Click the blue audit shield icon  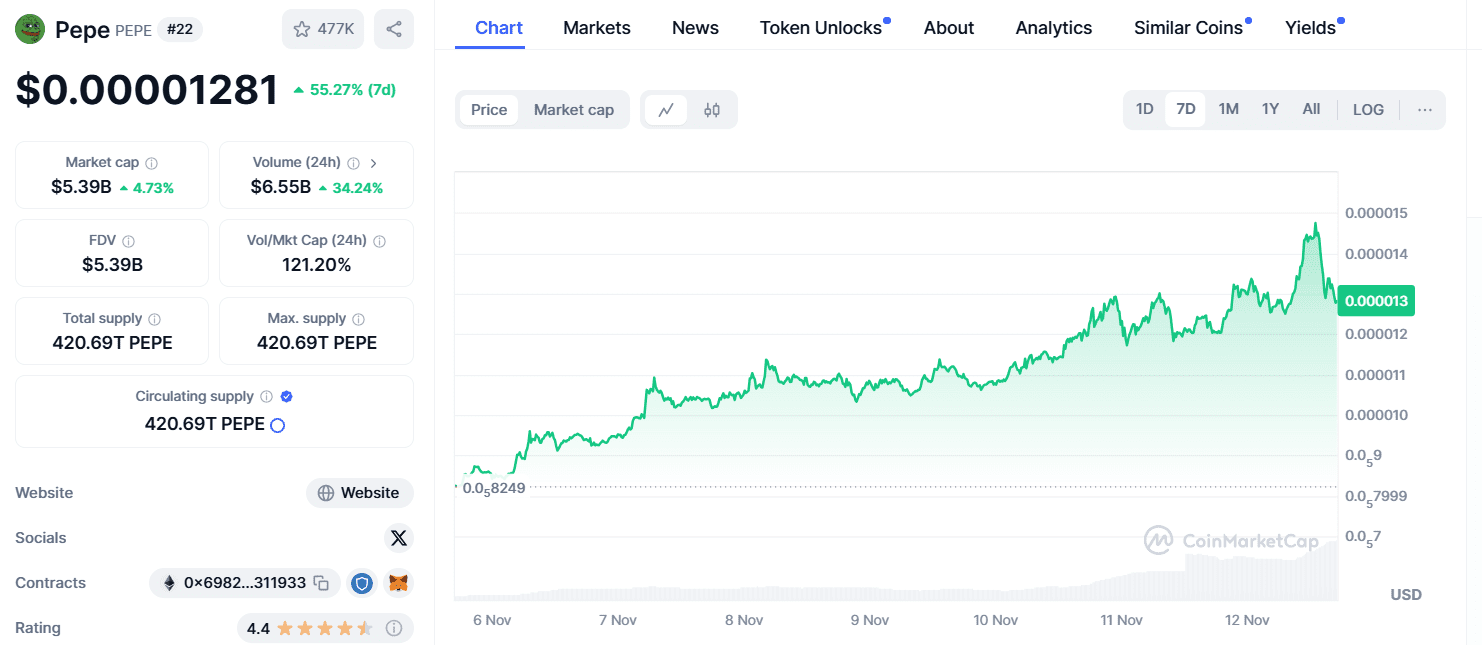pos(361,582)
